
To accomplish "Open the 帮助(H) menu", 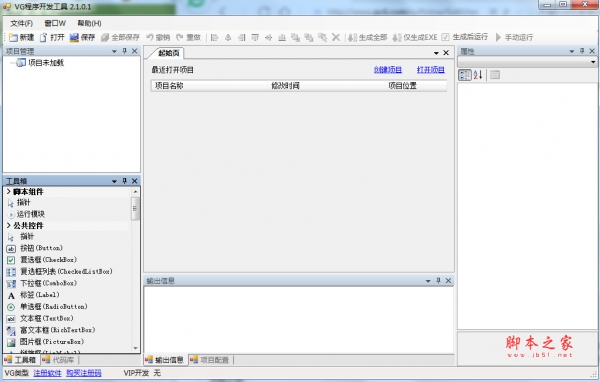I will (89, 23).
